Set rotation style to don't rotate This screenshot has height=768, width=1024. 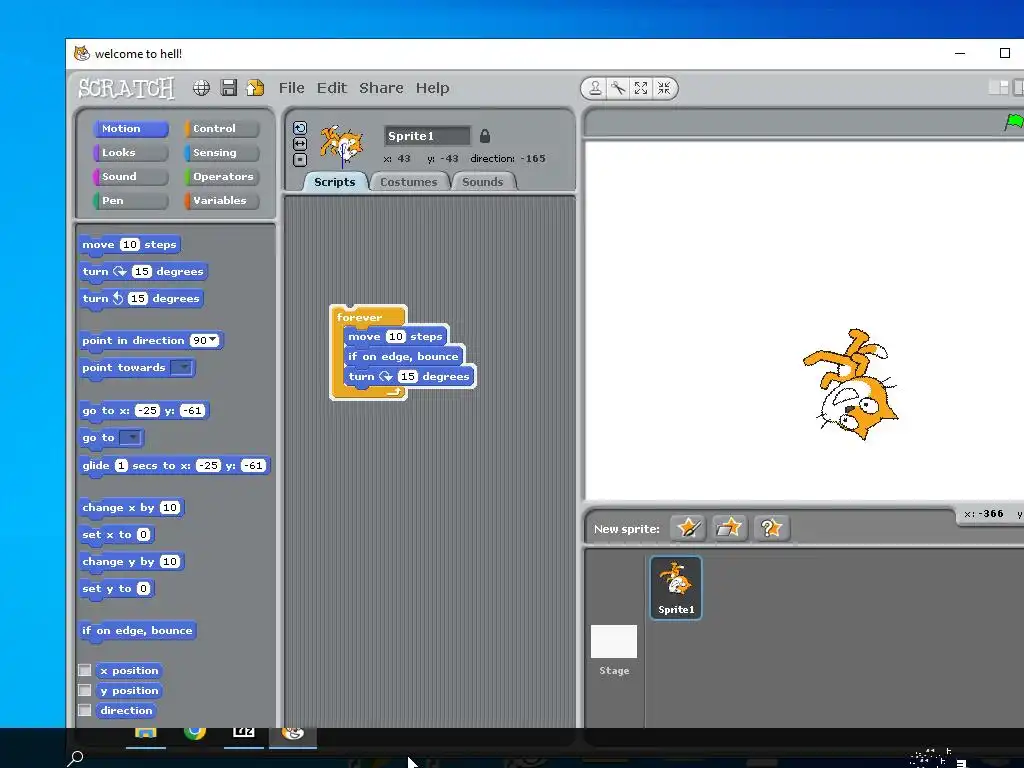[300, 159]
